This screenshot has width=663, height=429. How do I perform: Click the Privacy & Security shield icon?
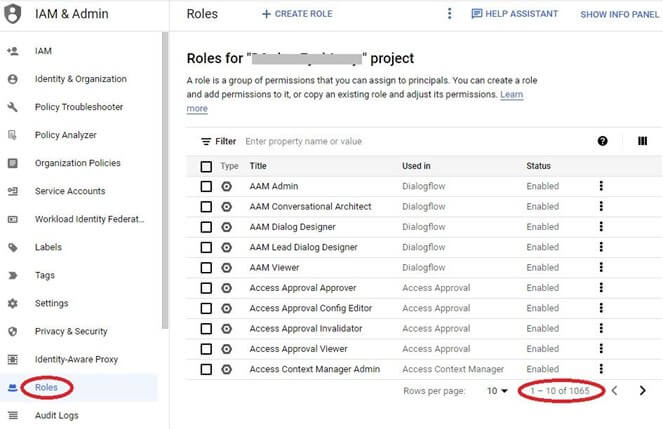click(13, 331)
